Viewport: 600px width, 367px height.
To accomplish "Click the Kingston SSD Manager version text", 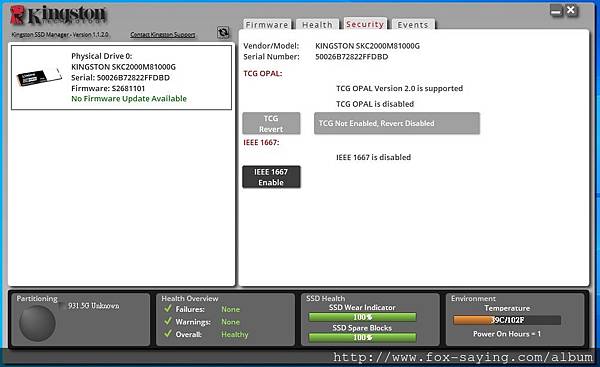I will pyautogui.click(x=60, y=34).
